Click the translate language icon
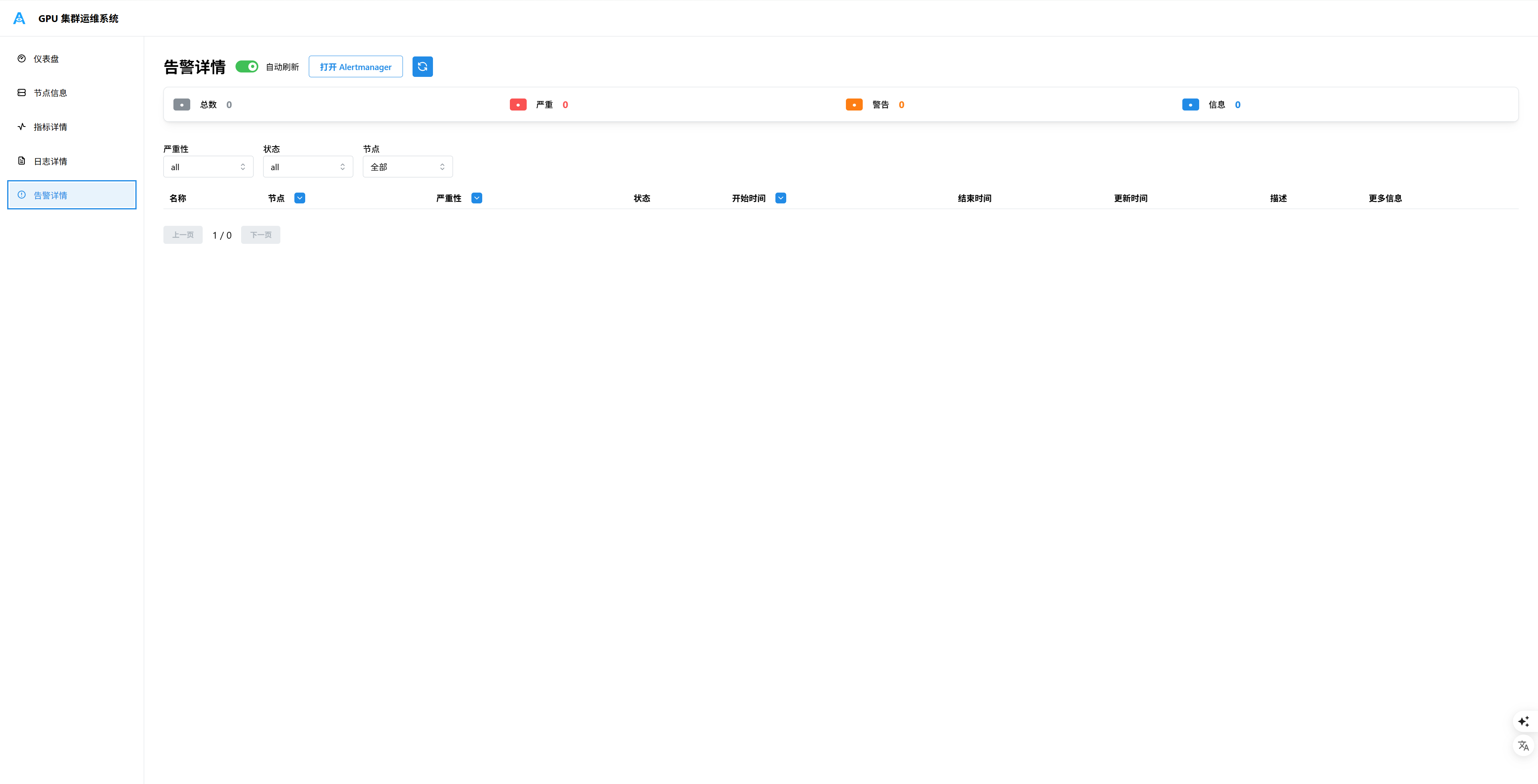The image size is (1538, 784). tap(1523, 745)
